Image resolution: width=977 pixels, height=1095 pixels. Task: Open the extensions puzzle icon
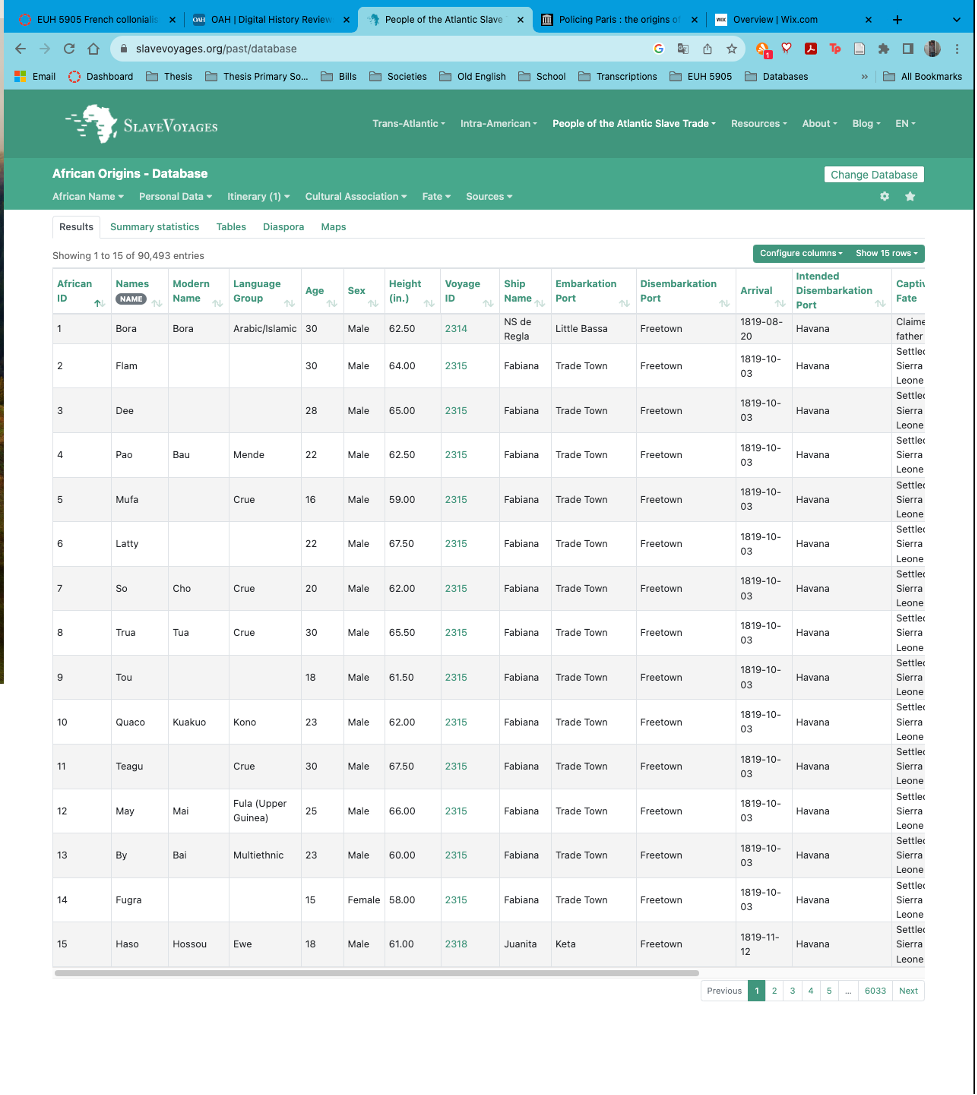(x=883, y=49)
